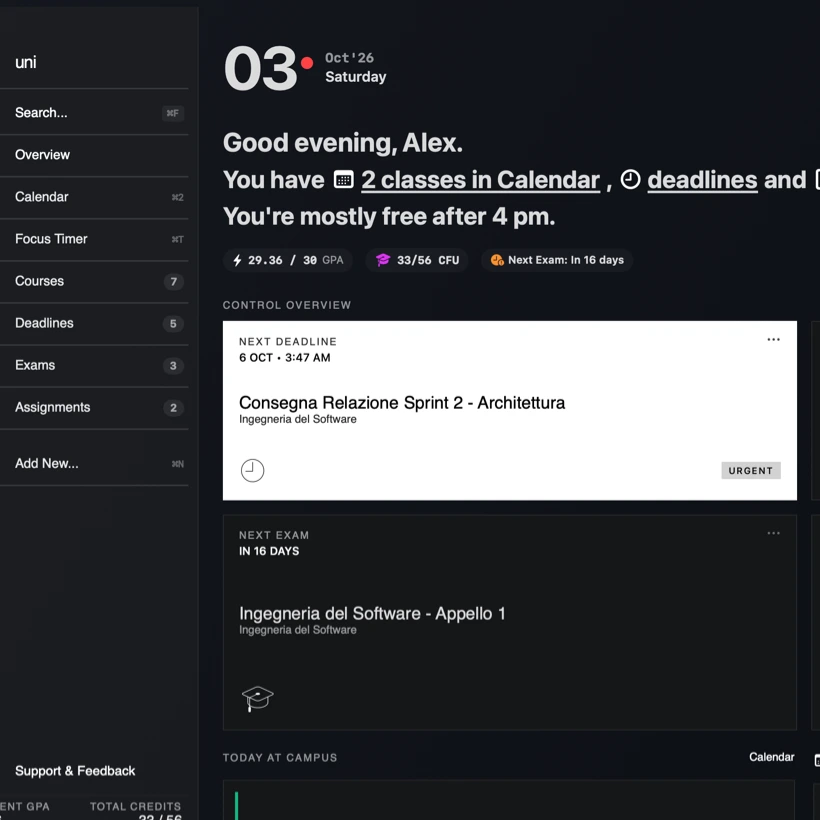The height and width of the screenshot is (820, 820).
Task: Open the Courses section
Action: pos(94,281)
